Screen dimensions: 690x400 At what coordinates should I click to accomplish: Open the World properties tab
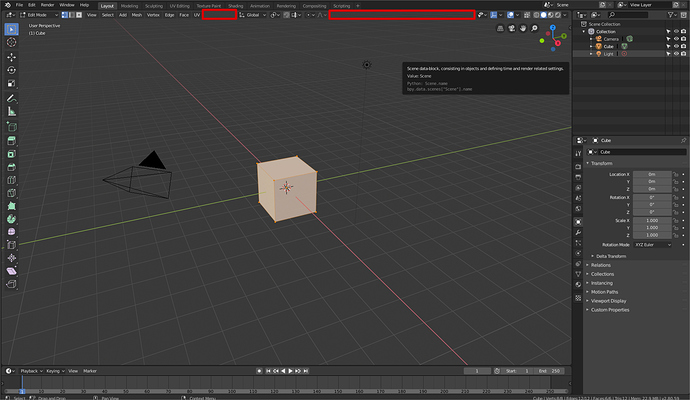point(578,209)
